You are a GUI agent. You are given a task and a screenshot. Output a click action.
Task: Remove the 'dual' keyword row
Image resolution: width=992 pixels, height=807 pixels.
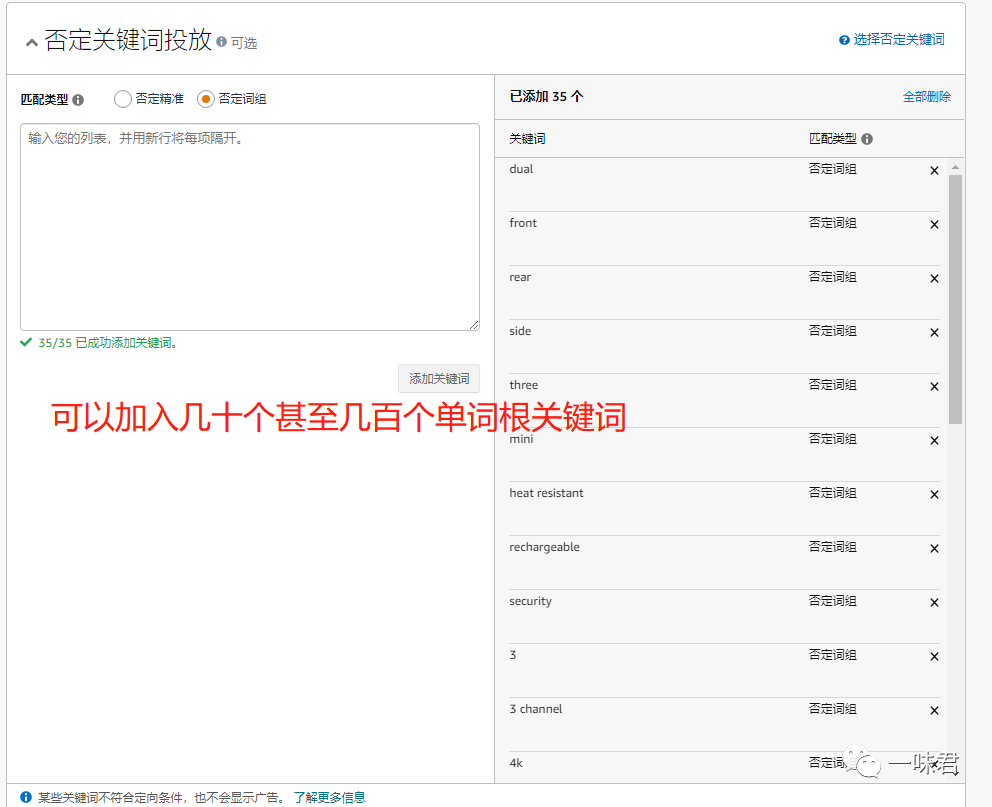point(934,171)
